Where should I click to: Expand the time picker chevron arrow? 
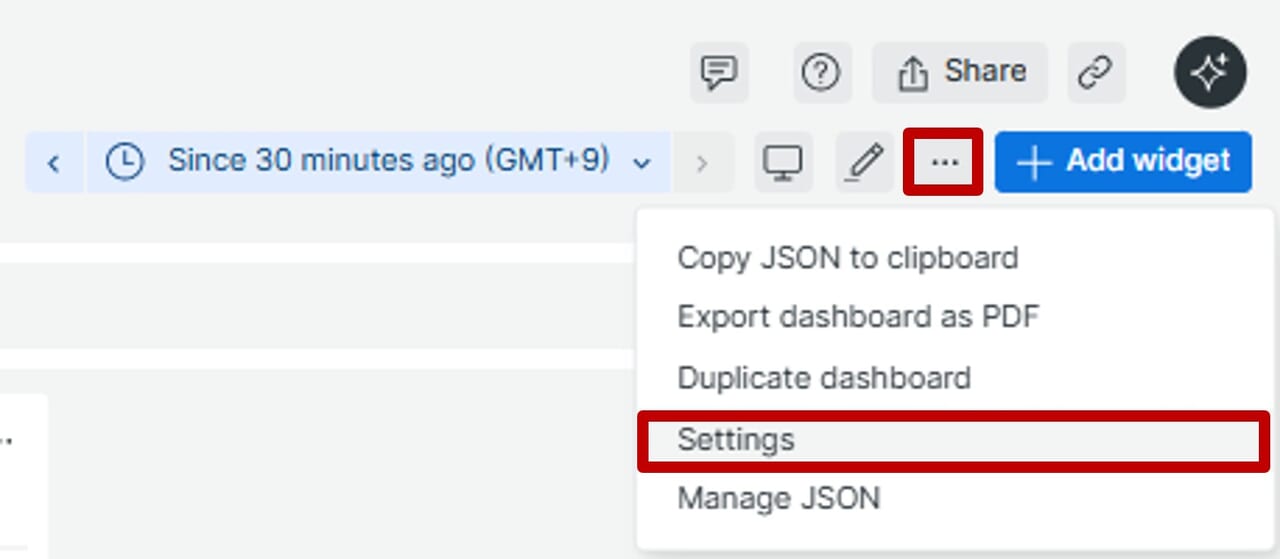pos(643,163)
